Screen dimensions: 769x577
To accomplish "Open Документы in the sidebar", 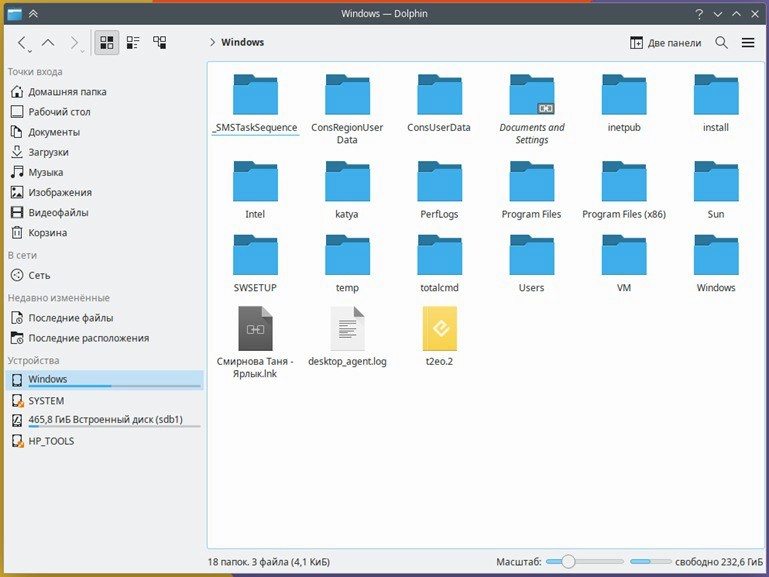I will coord(104,132).
